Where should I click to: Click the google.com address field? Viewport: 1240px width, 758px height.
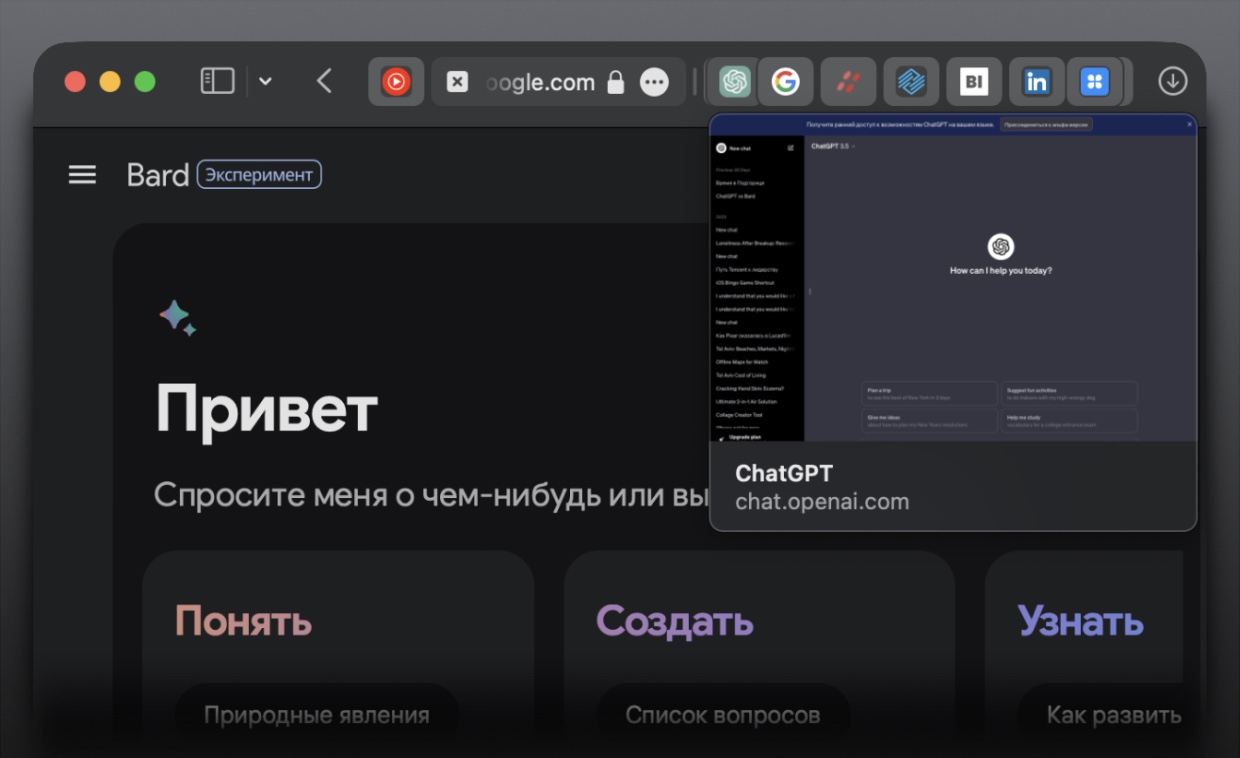point(559,82)
